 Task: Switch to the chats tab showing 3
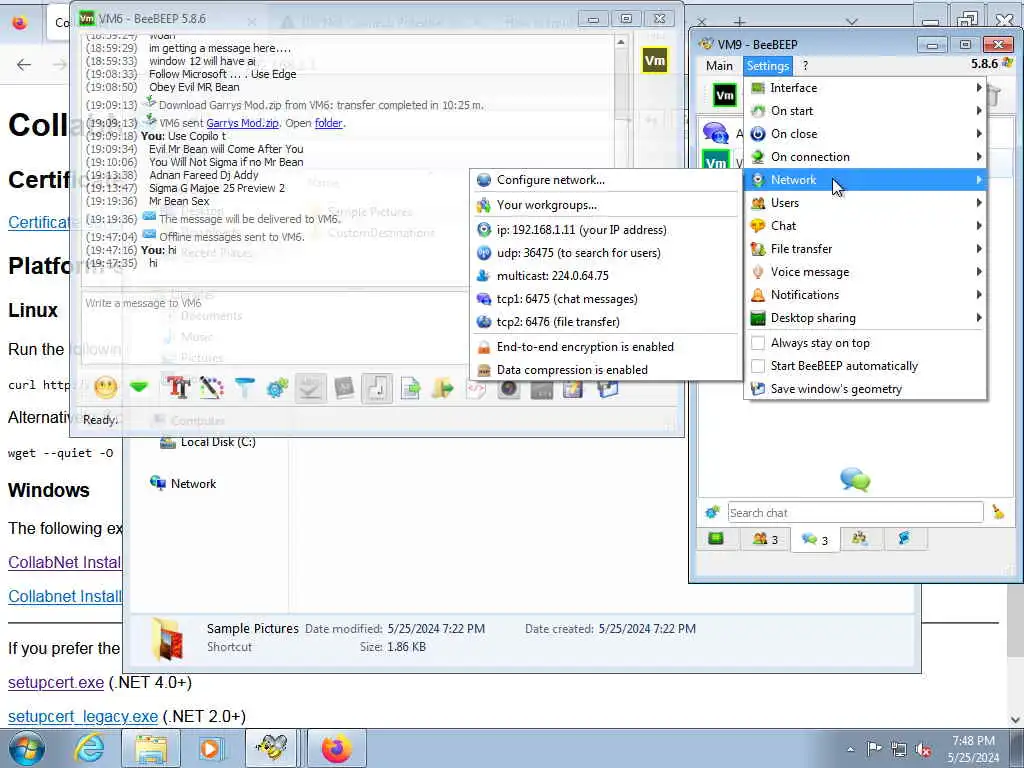(x=815, y=539)
